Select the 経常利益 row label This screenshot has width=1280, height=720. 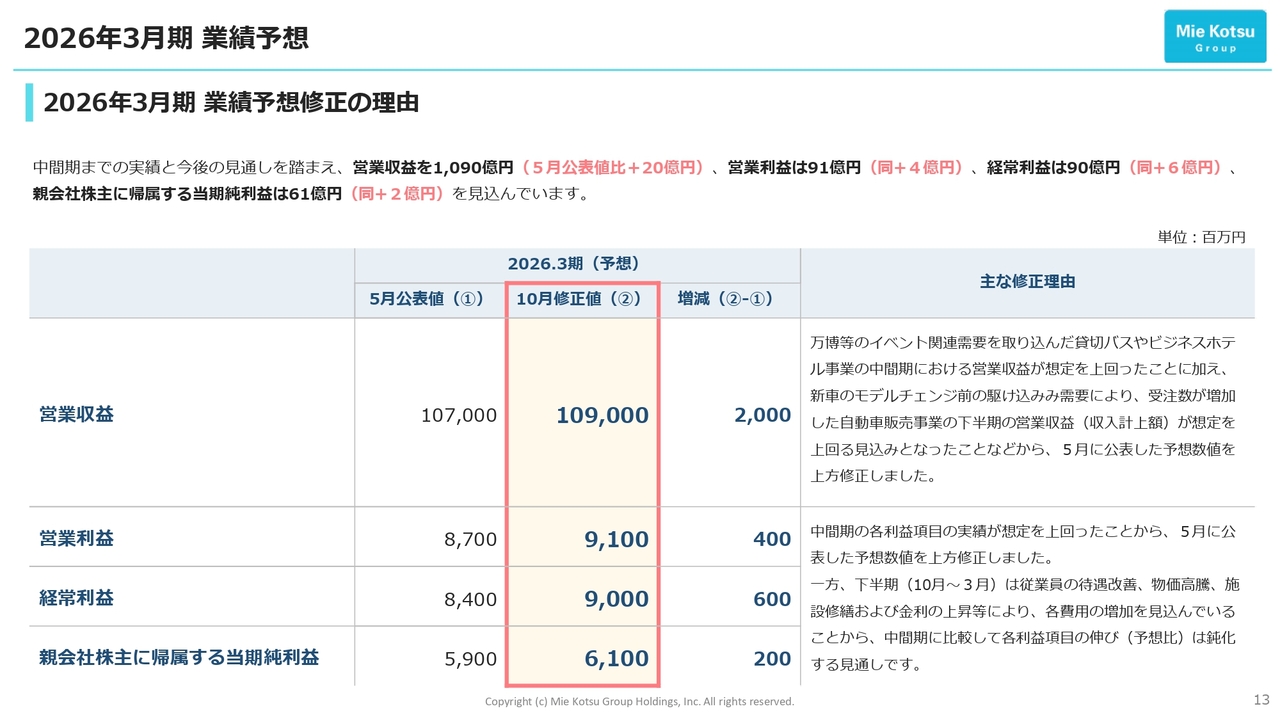click(x=76, y=598)
